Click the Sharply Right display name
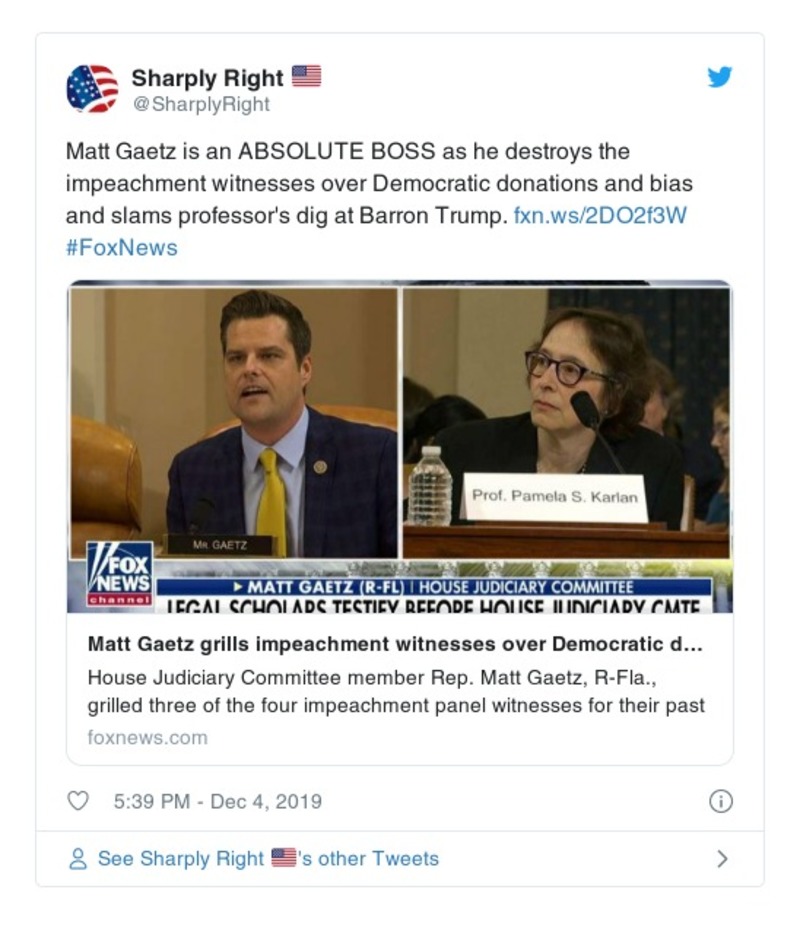This screenshot has height=934, width=800. click(x=207, y=77)
